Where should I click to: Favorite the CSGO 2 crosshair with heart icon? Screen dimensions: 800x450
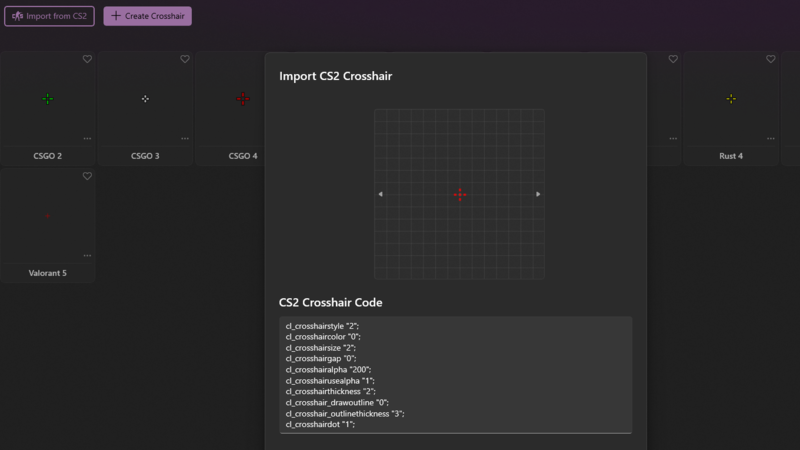87,59
